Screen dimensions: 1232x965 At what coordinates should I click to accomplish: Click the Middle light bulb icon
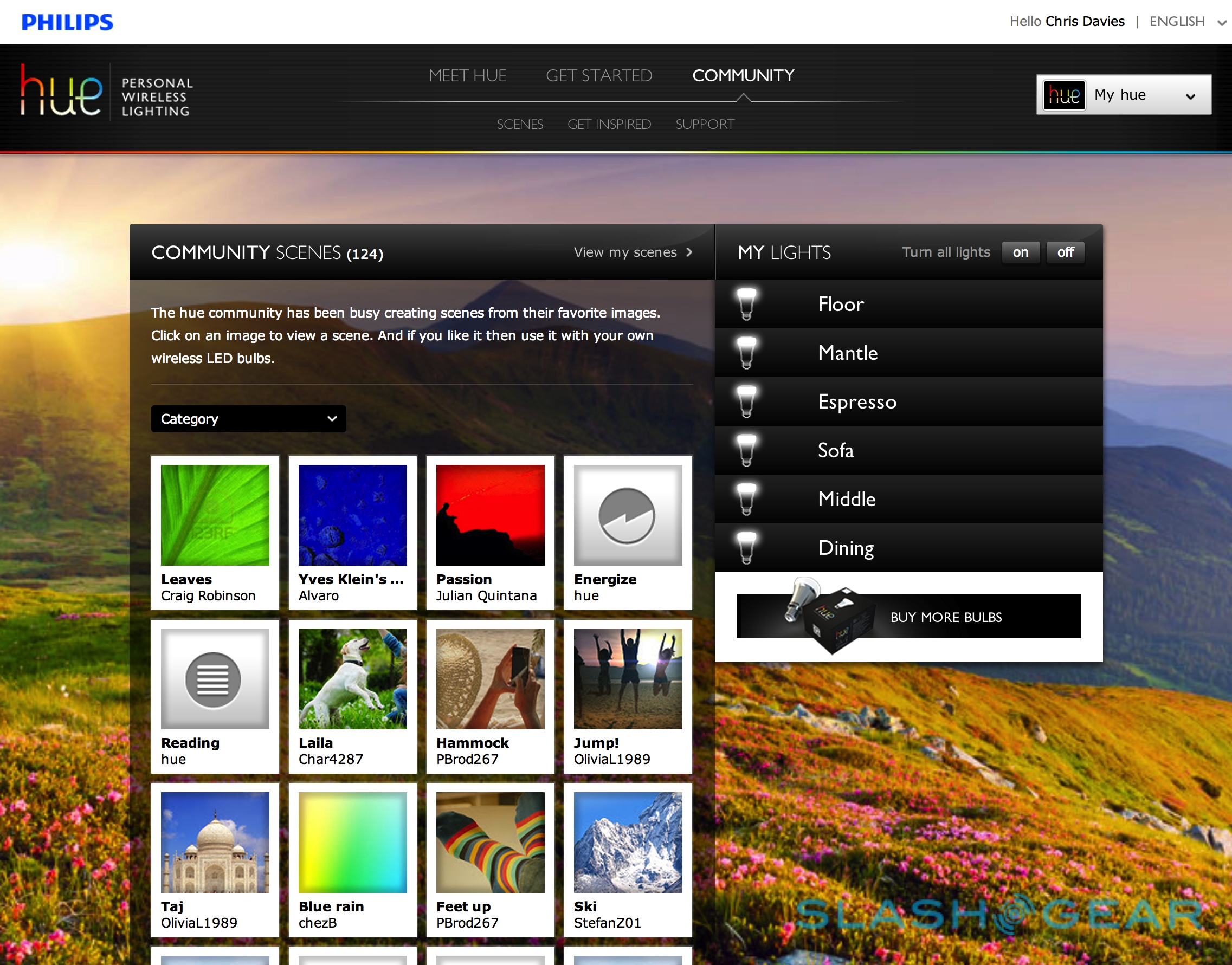point(746,499)
